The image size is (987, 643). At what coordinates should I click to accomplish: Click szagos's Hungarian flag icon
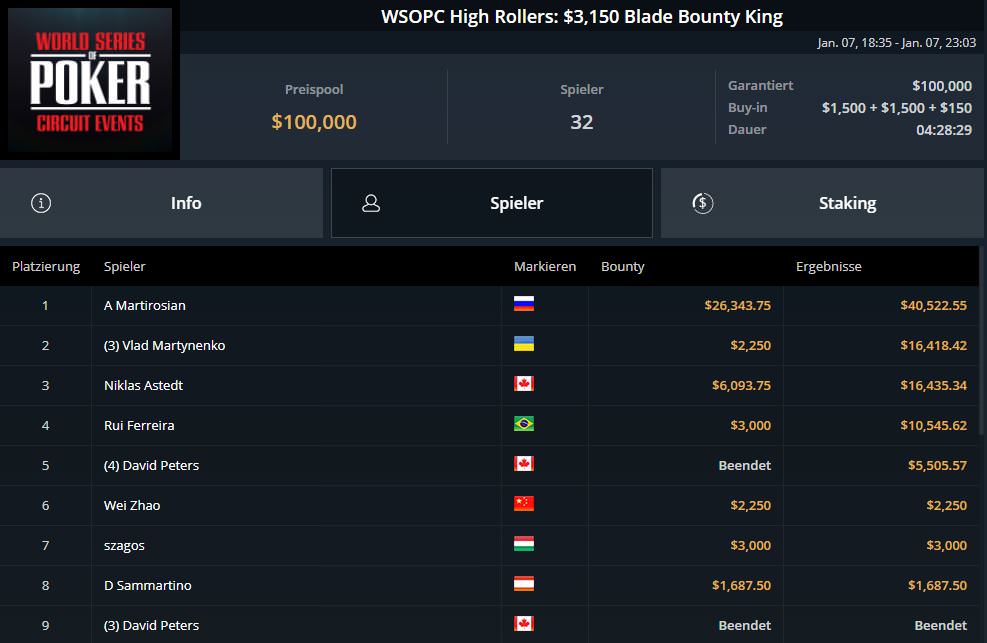pyautogui.click(x=523, y=544)
